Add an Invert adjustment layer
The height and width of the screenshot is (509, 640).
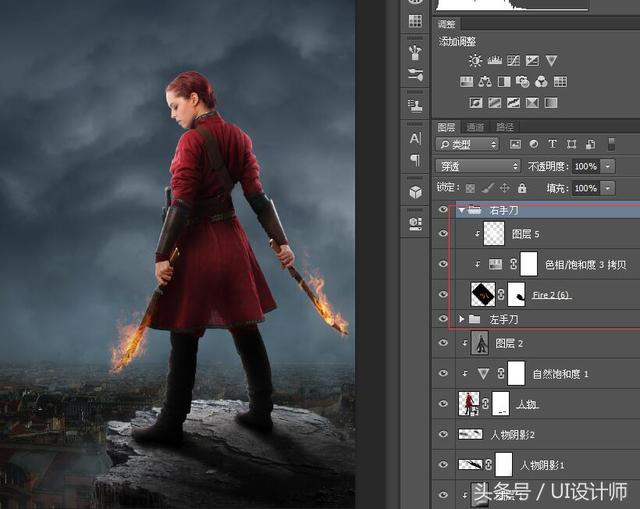(476, 102)
